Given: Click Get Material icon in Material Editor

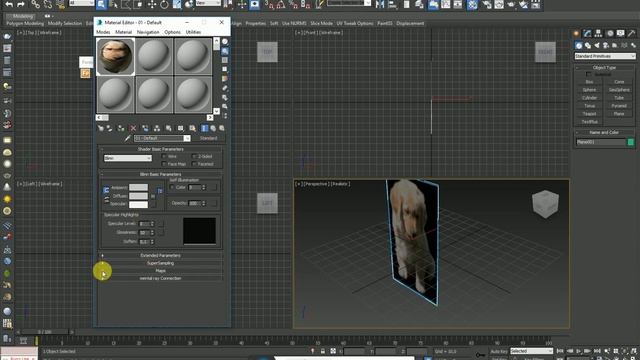Looking at the screenshot, I should tap(100, 128).
